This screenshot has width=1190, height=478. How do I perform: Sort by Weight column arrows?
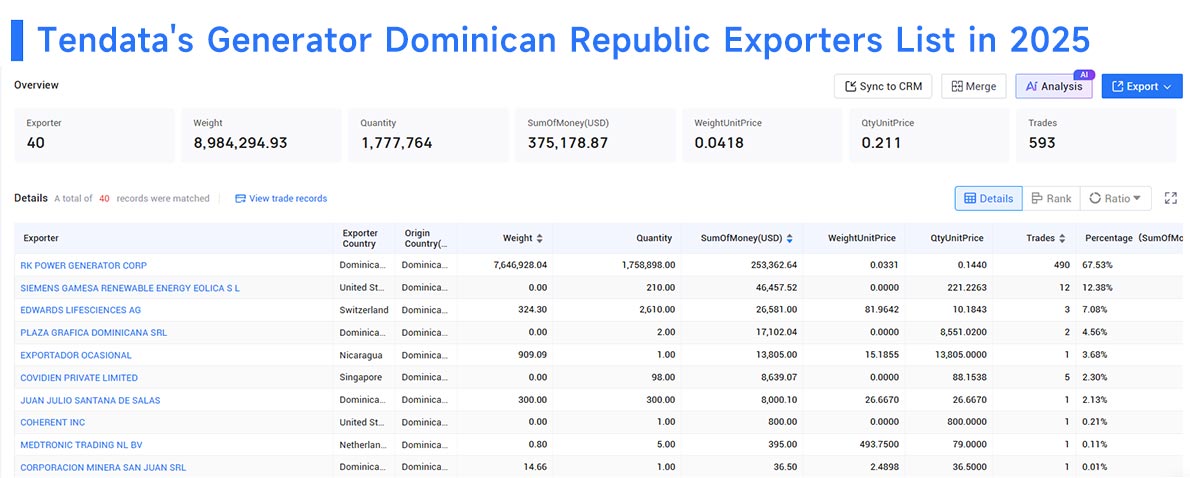coord(540,238)
